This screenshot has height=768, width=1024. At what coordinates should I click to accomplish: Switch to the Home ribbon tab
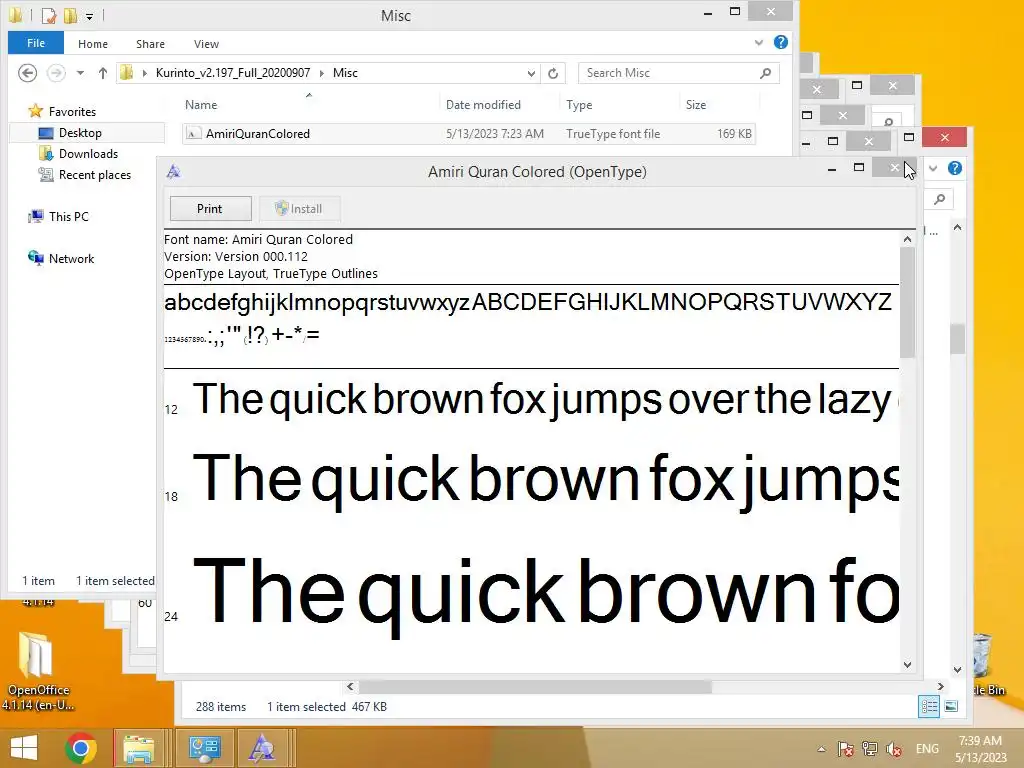(x=93, y=44)
